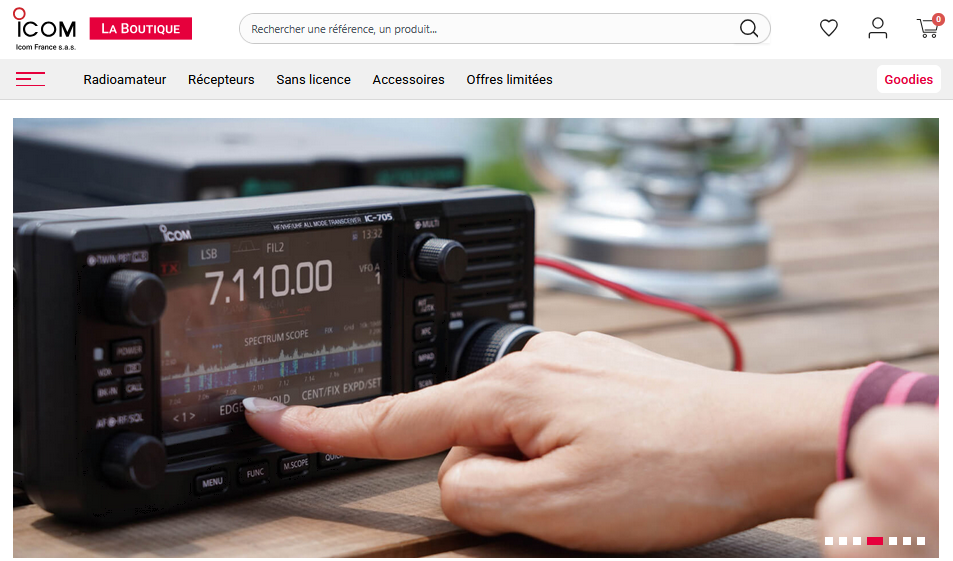Go to last carousel slide dot
953x561 pixels.
point(921,541)
